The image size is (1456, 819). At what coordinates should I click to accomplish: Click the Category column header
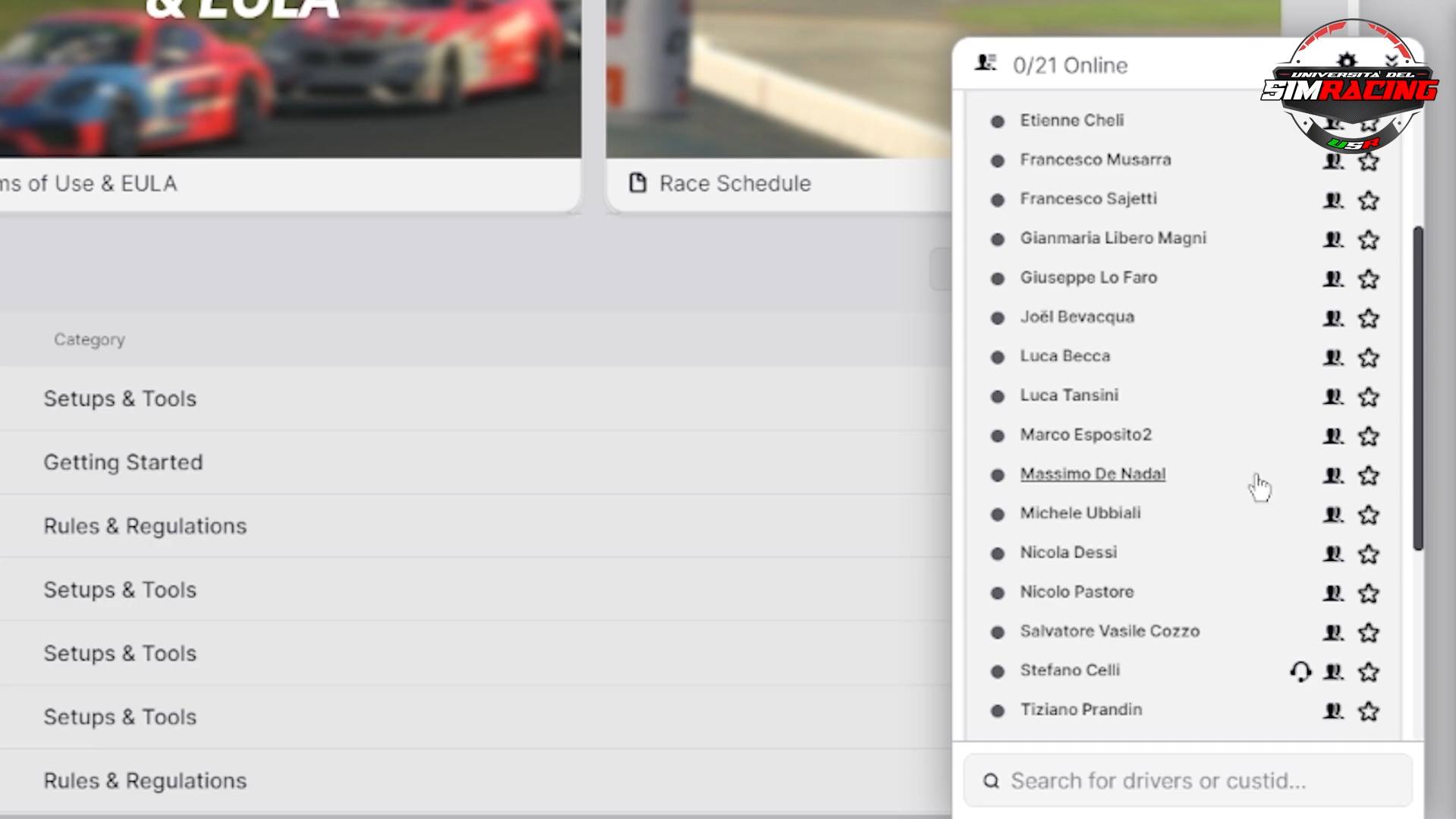[x=90, y=339]
